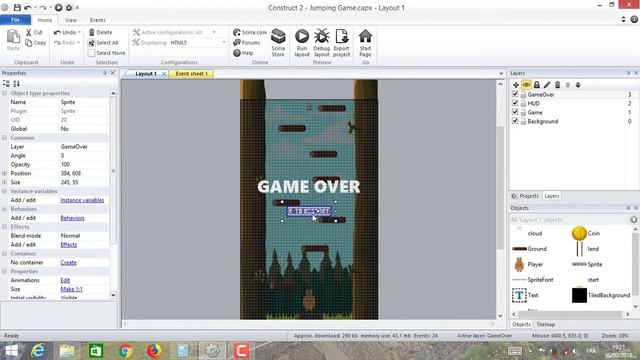Click the Make 1:1 size link
640x360 pixels.
(x=71, y=289)
